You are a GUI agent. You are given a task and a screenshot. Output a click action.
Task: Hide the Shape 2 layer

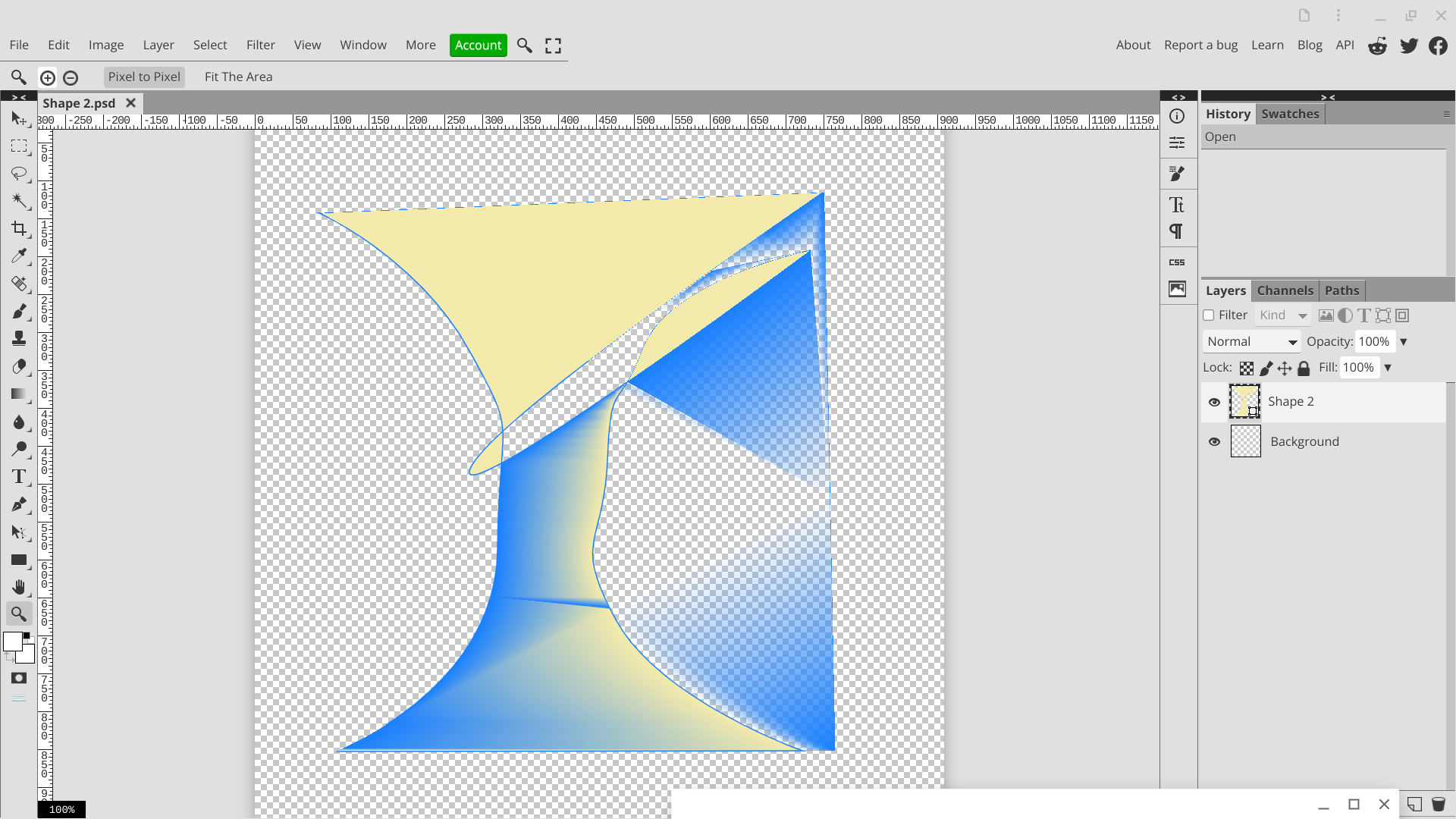pyautogui.click(x=1214, y=402)
